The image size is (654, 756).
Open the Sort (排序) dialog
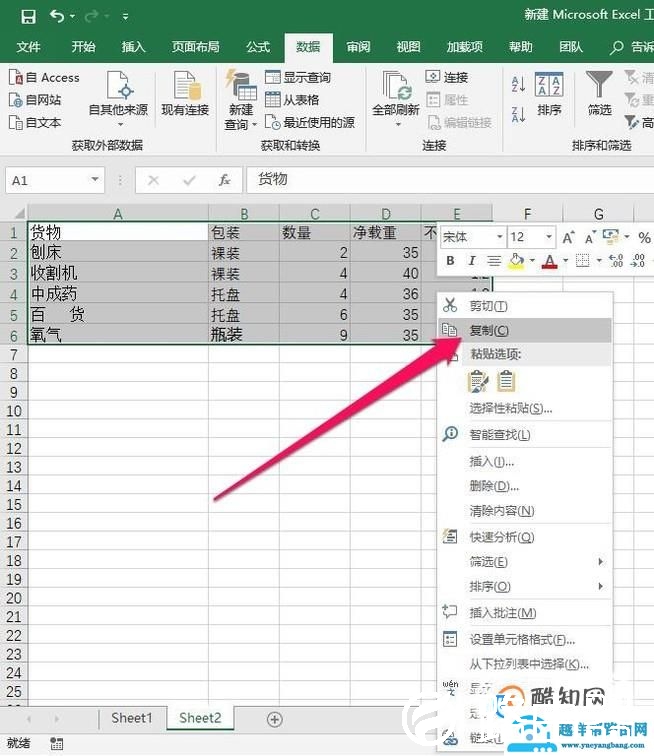(x=549, y=94)
